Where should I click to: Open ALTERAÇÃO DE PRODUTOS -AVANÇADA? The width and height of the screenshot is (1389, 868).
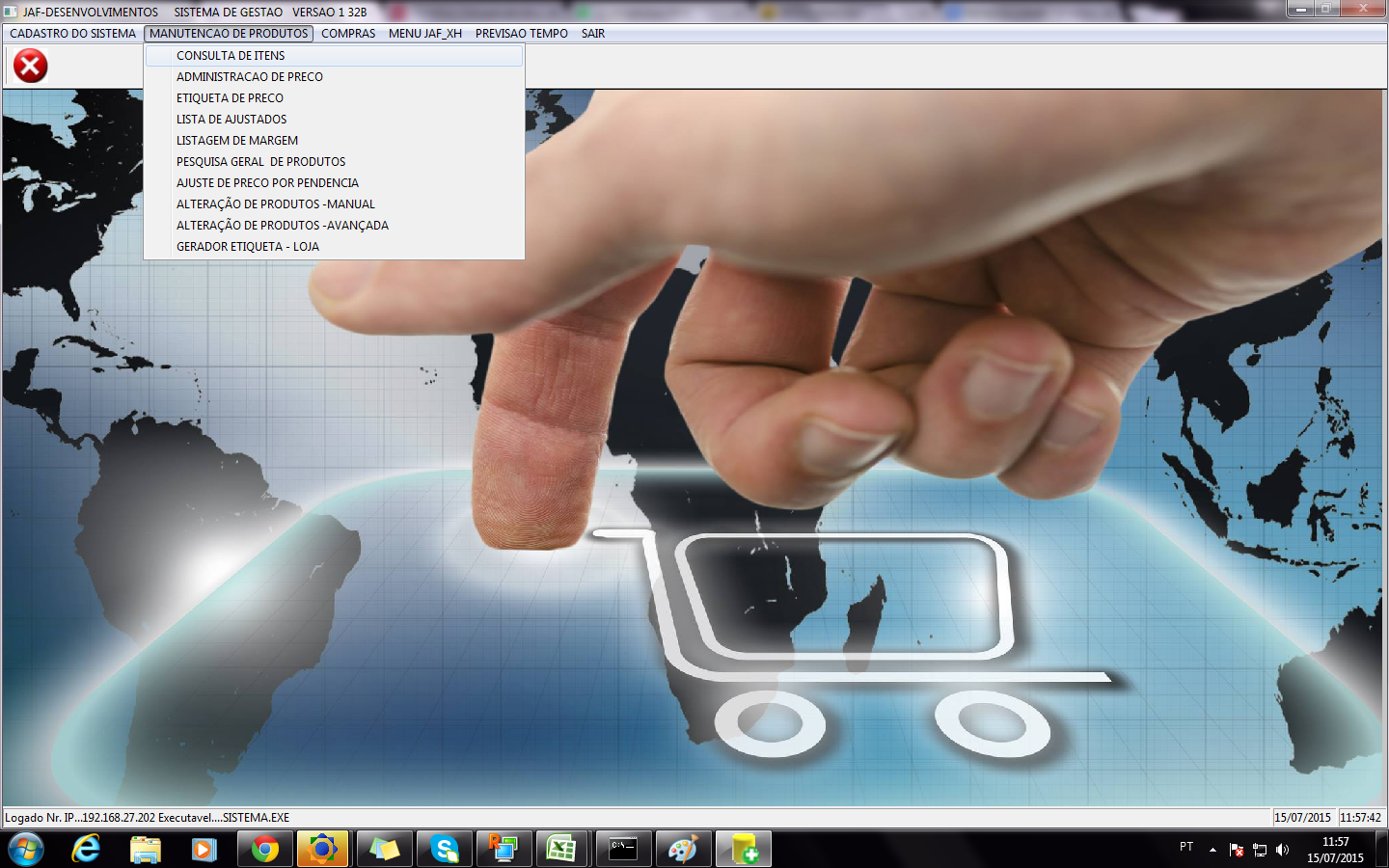334,226
